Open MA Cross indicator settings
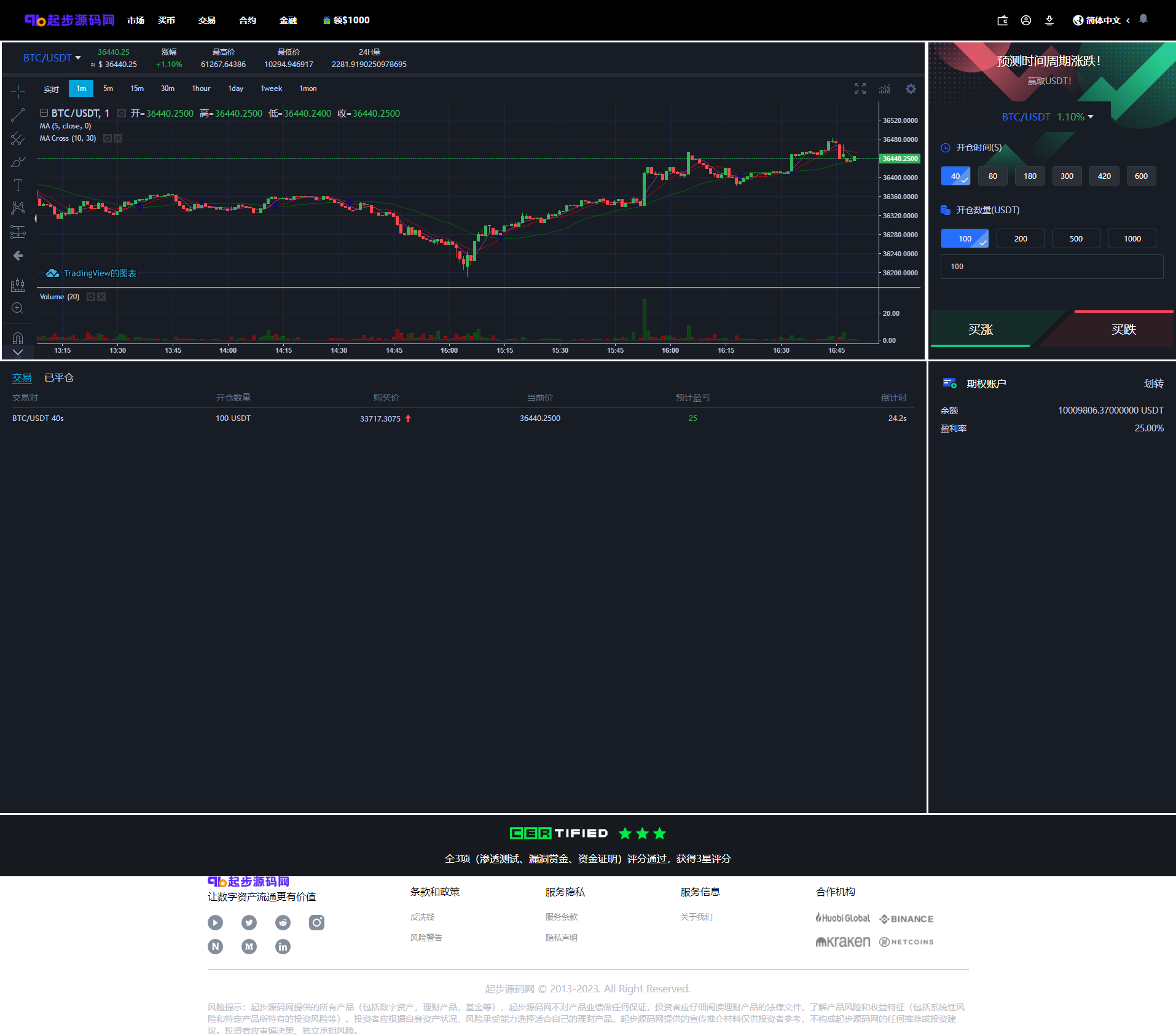This screenshot has height=1036, width=1176. (108, 138)
